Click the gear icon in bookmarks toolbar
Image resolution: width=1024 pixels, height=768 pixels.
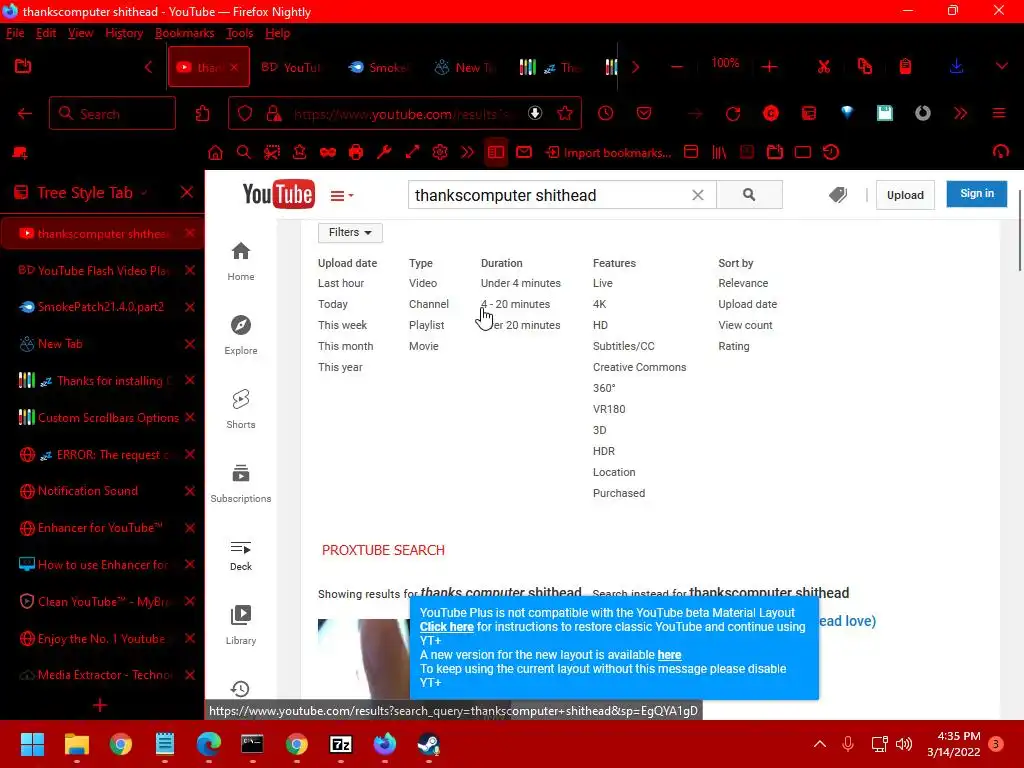pyautogui.click(x=440, y=153)
